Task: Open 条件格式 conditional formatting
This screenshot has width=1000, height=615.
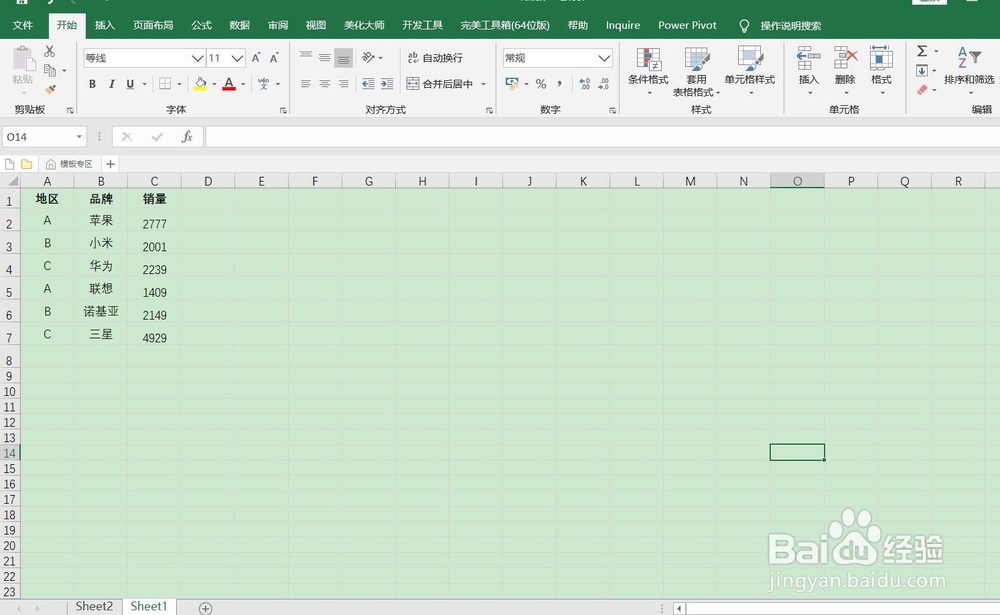Action: (646, 70)
